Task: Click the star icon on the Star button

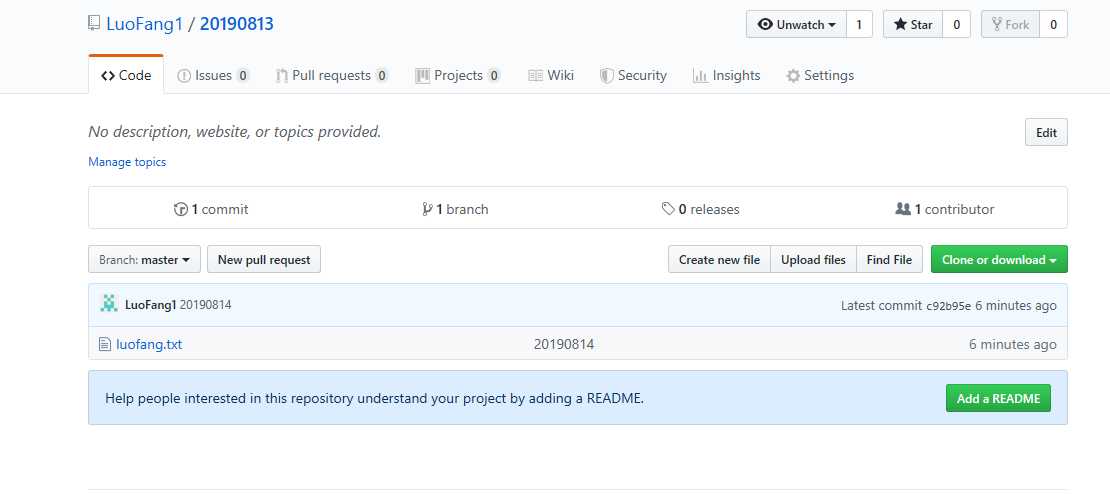Action: [x=900, y=25]
